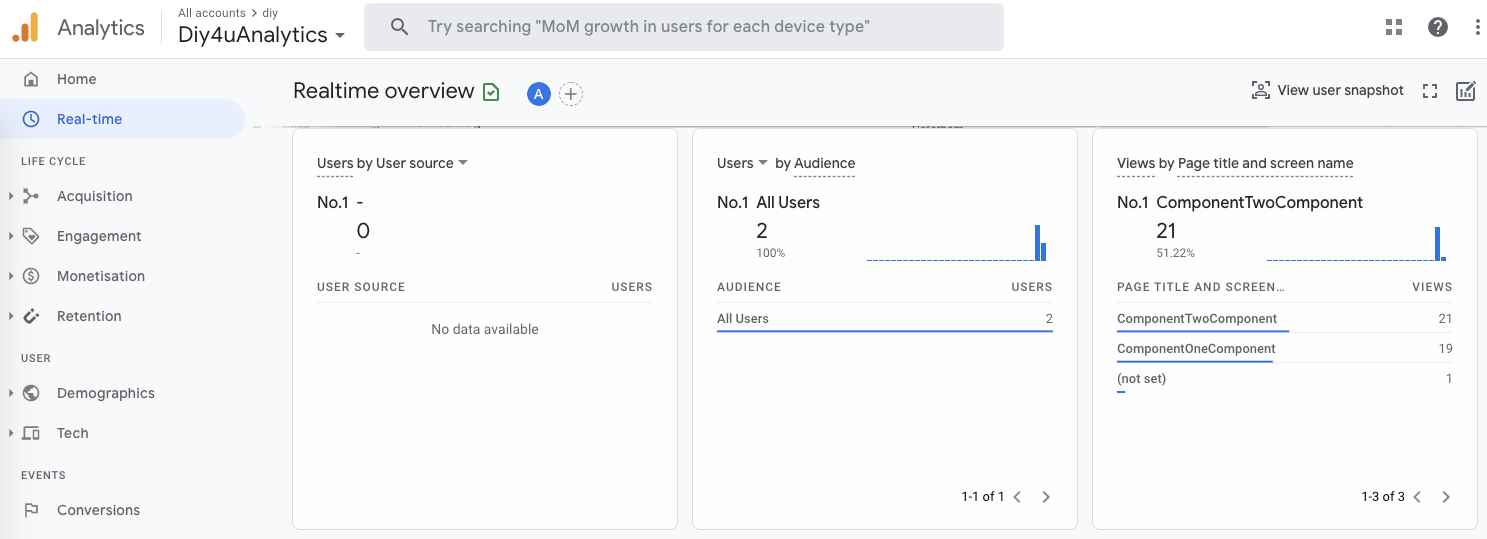
Task: Go to Home in the sidebar
Action: click(76, 79)
